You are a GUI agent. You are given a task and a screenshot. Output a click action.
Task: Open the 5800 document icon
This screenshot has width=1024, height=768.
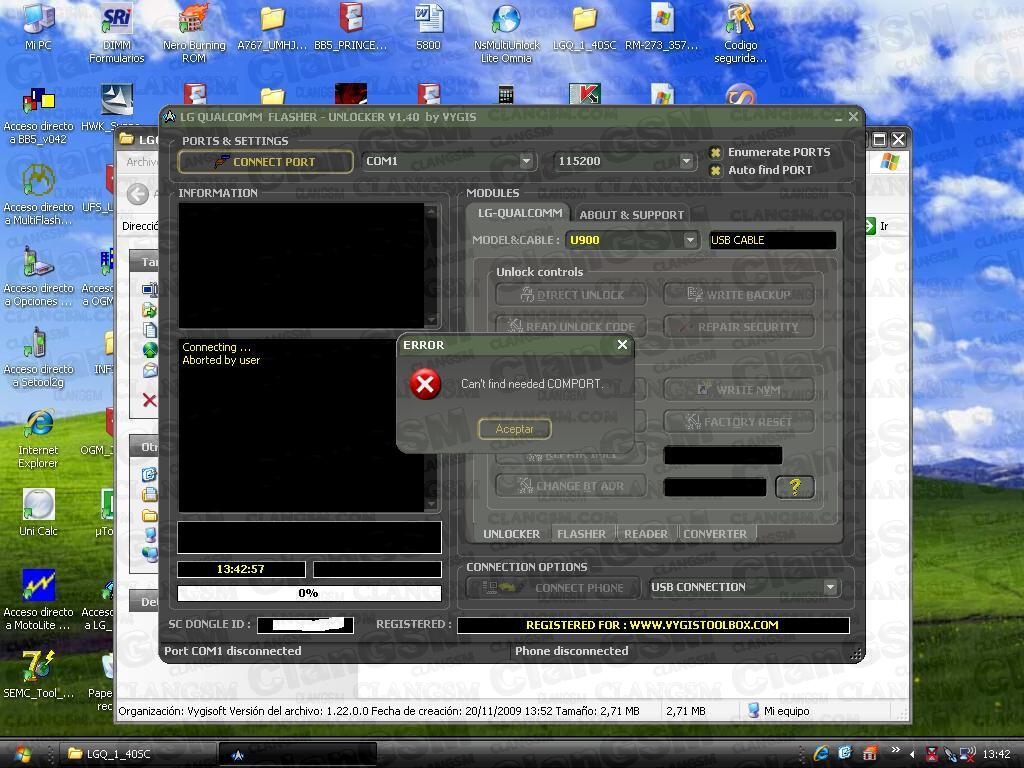coord(428,26)
